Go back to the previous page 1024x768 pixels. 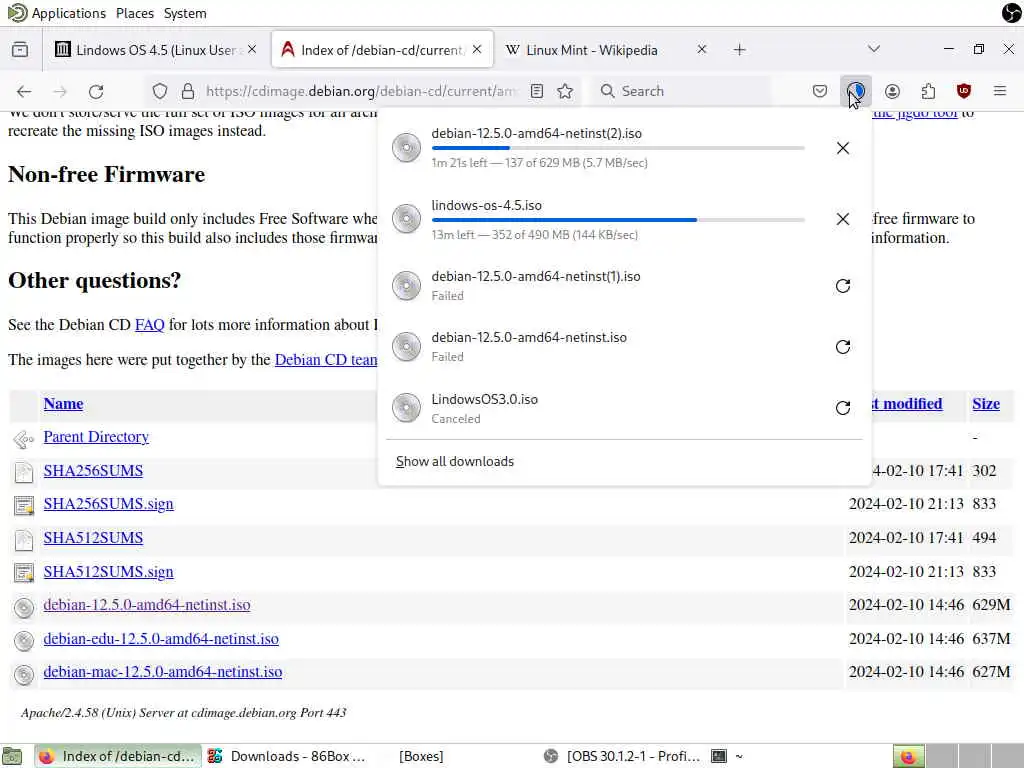(x=24, y=91)
